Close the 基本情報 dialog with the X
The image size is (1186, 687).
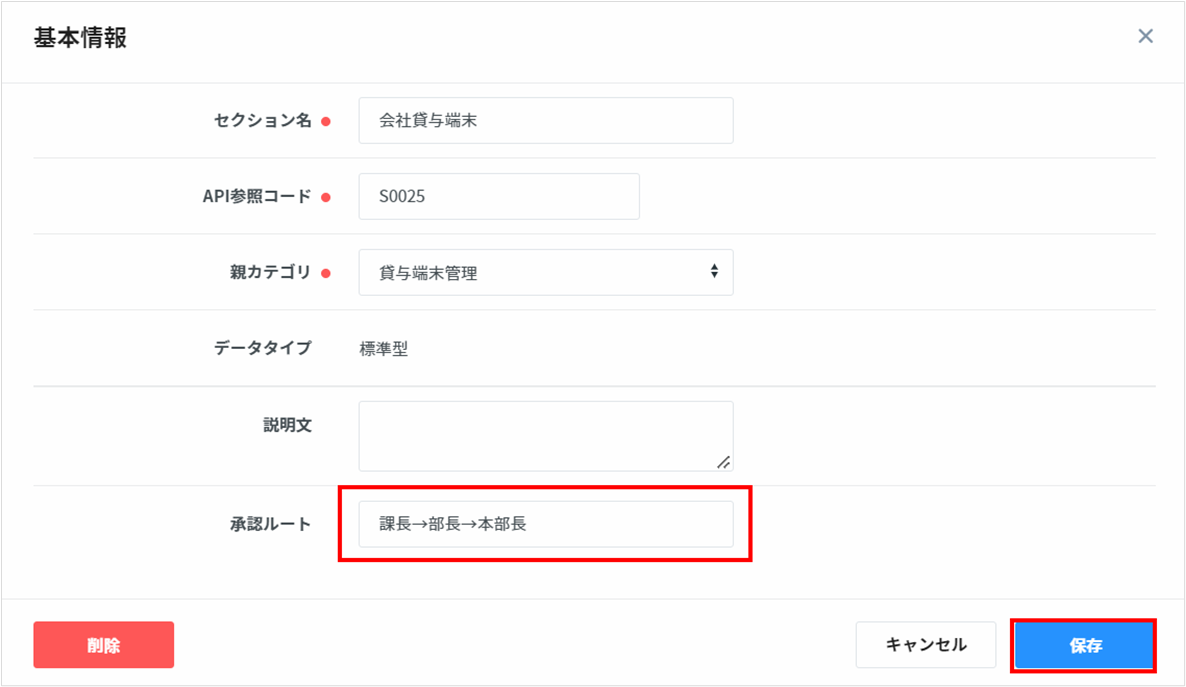(1145, 37)
